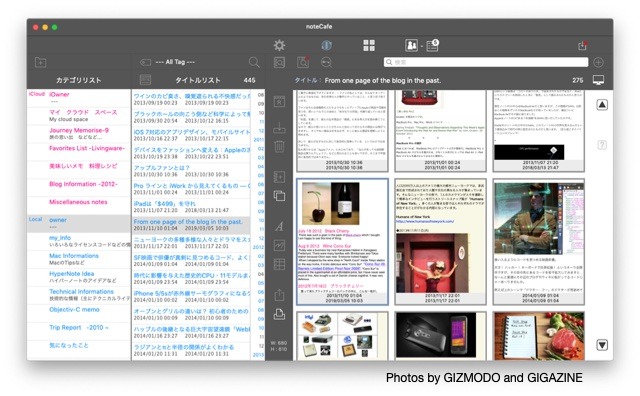The height and width of the screenshot is (396, 640).
Task: Click the duplicate pages icon
Action: coord(279,196)
